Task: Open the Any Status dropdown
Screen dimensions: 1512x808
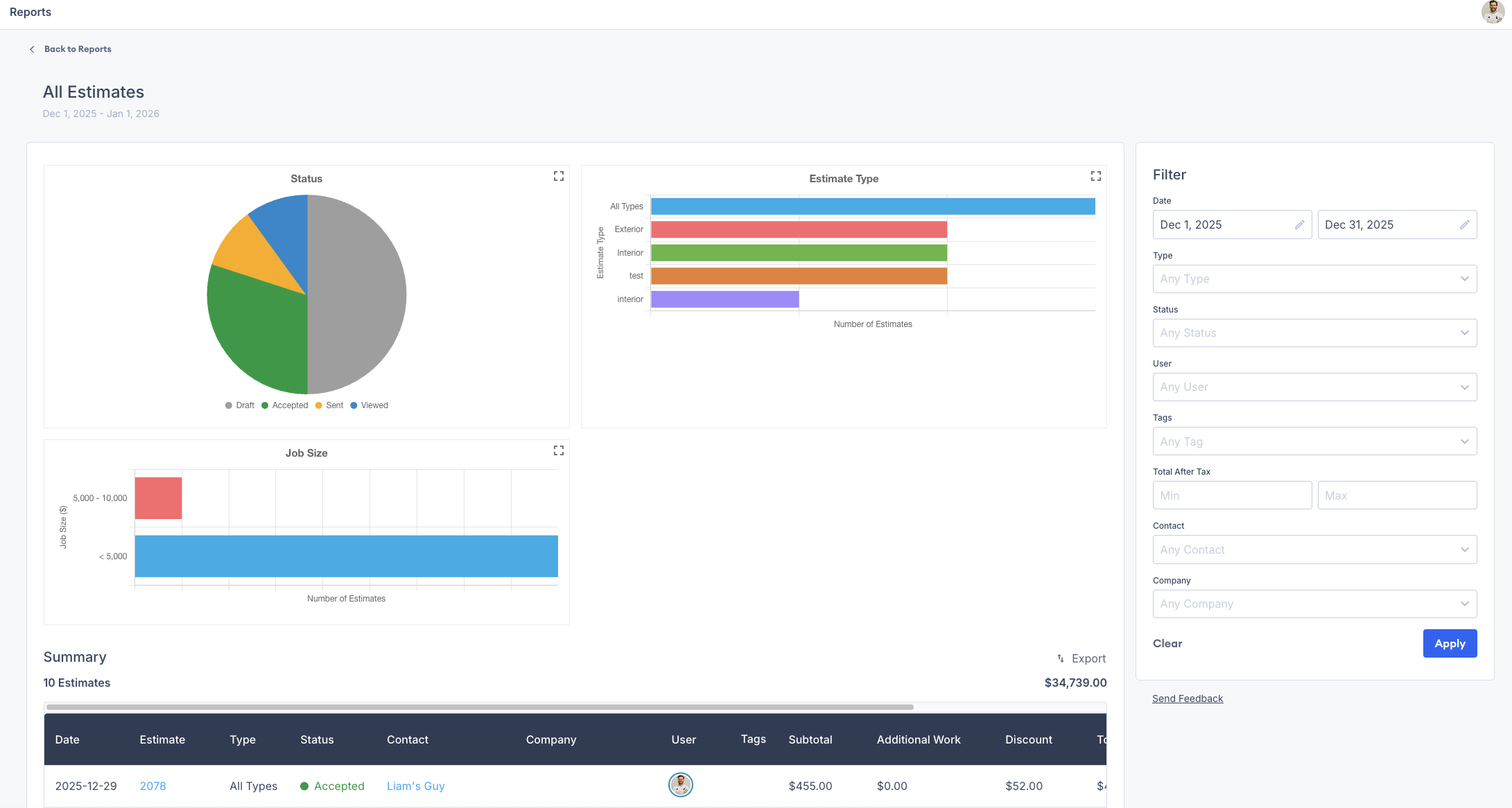Action: tap(1314, 333)
